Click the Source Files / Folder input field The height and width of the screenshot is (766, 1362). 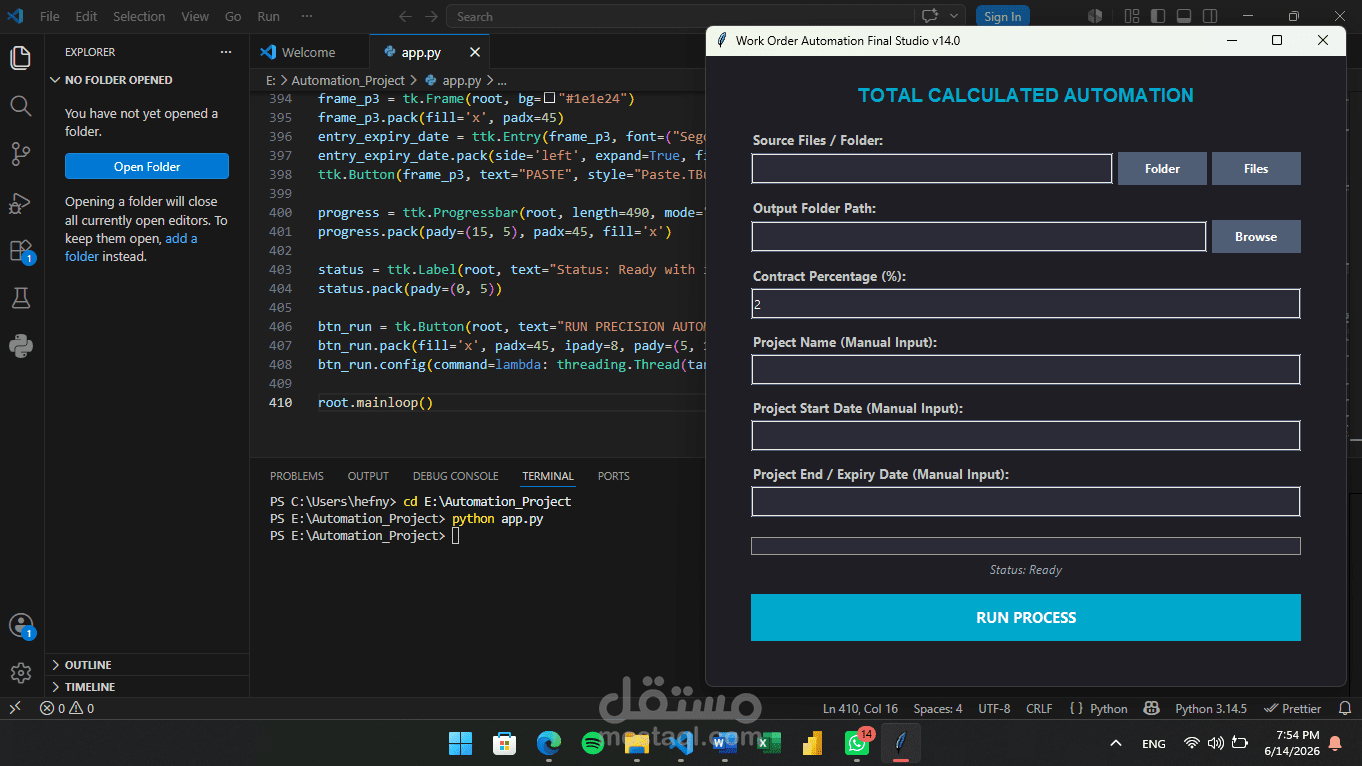pyautogui.click(x=932, y=168)
